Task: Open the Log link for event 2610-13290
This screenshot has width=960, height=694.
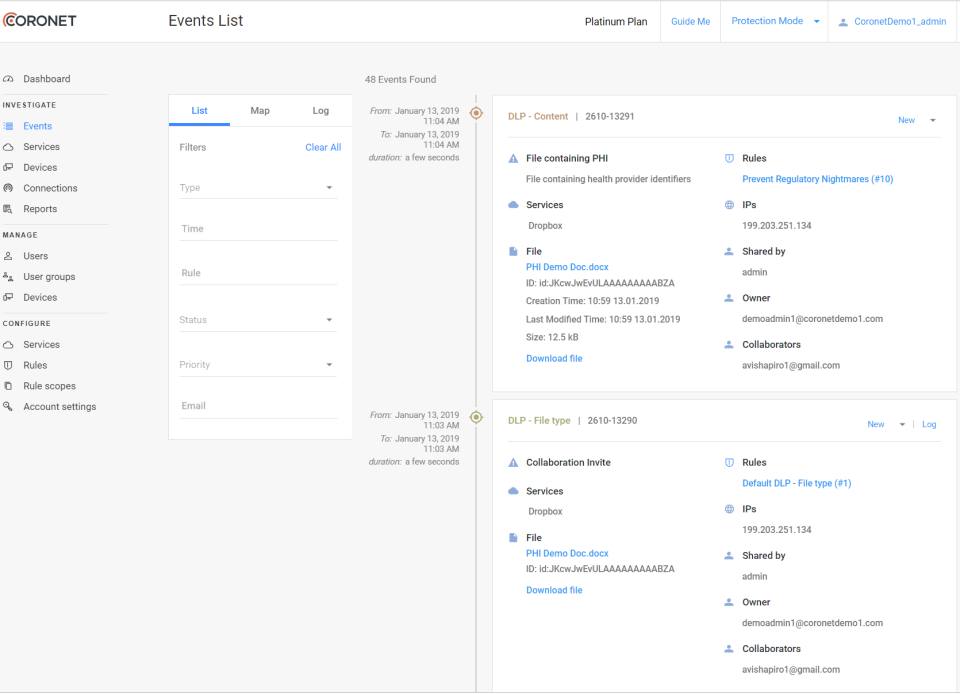Action: (x=929, y=425)
